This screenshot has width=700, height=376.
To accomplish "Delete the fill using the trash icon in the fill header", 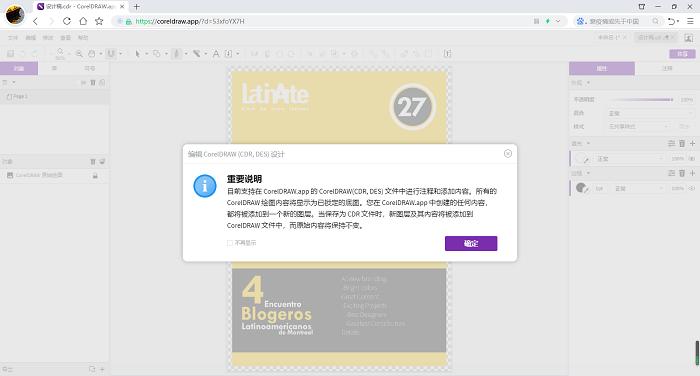I will [682, 143].
